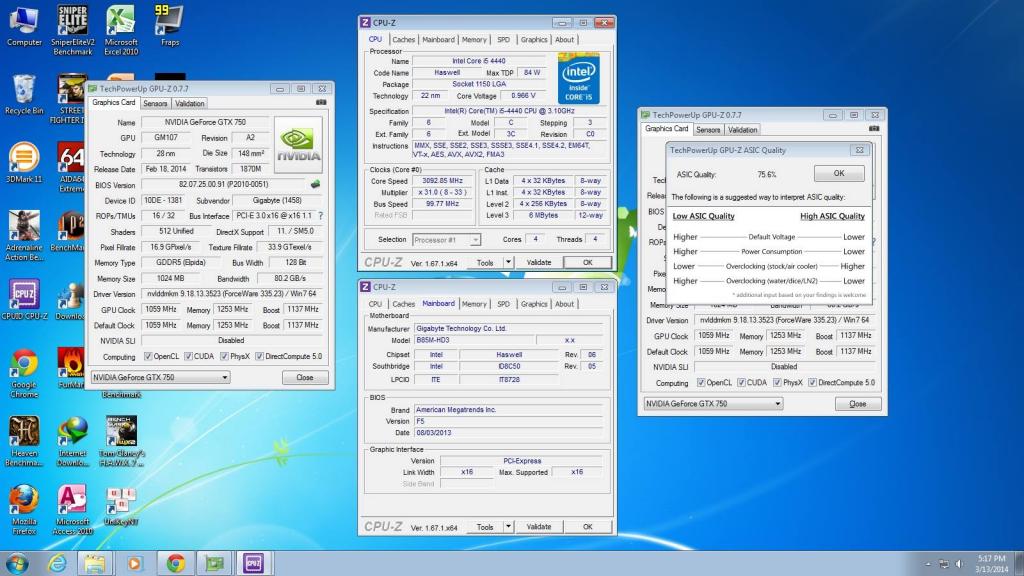Launch CPUID CPU-Z desktop shortcut
This screenshot has width=1024, height=576.
pos(24,300)
